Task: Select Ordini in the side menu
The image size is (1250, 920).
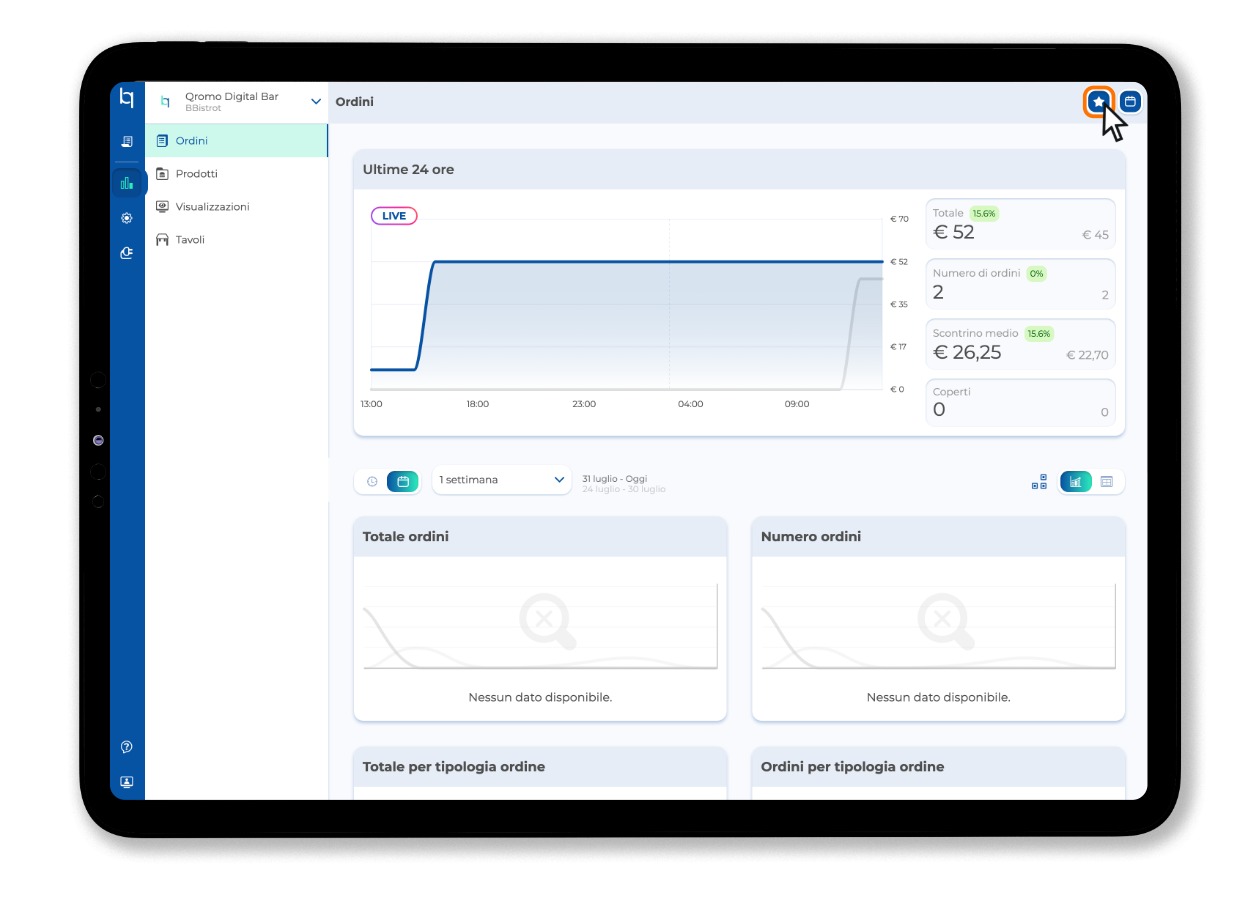Action: coord(236,141)
